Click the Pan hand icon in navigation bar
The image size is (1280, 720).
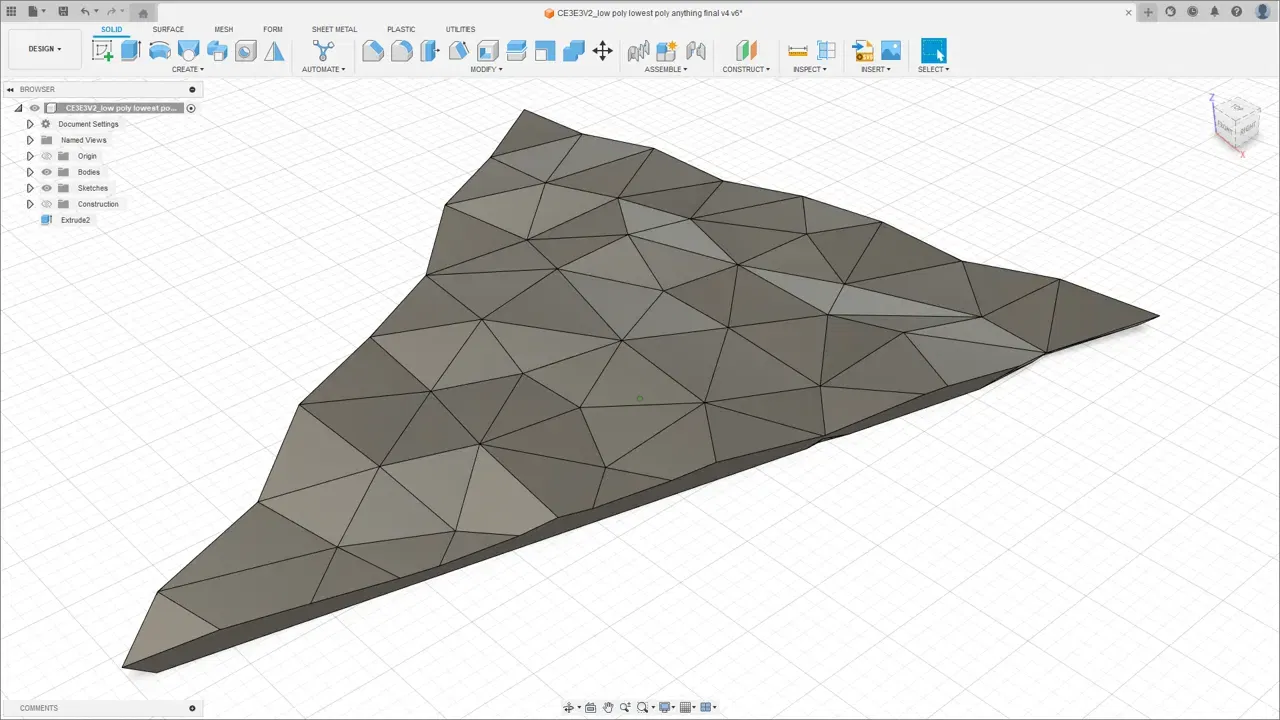607,707
